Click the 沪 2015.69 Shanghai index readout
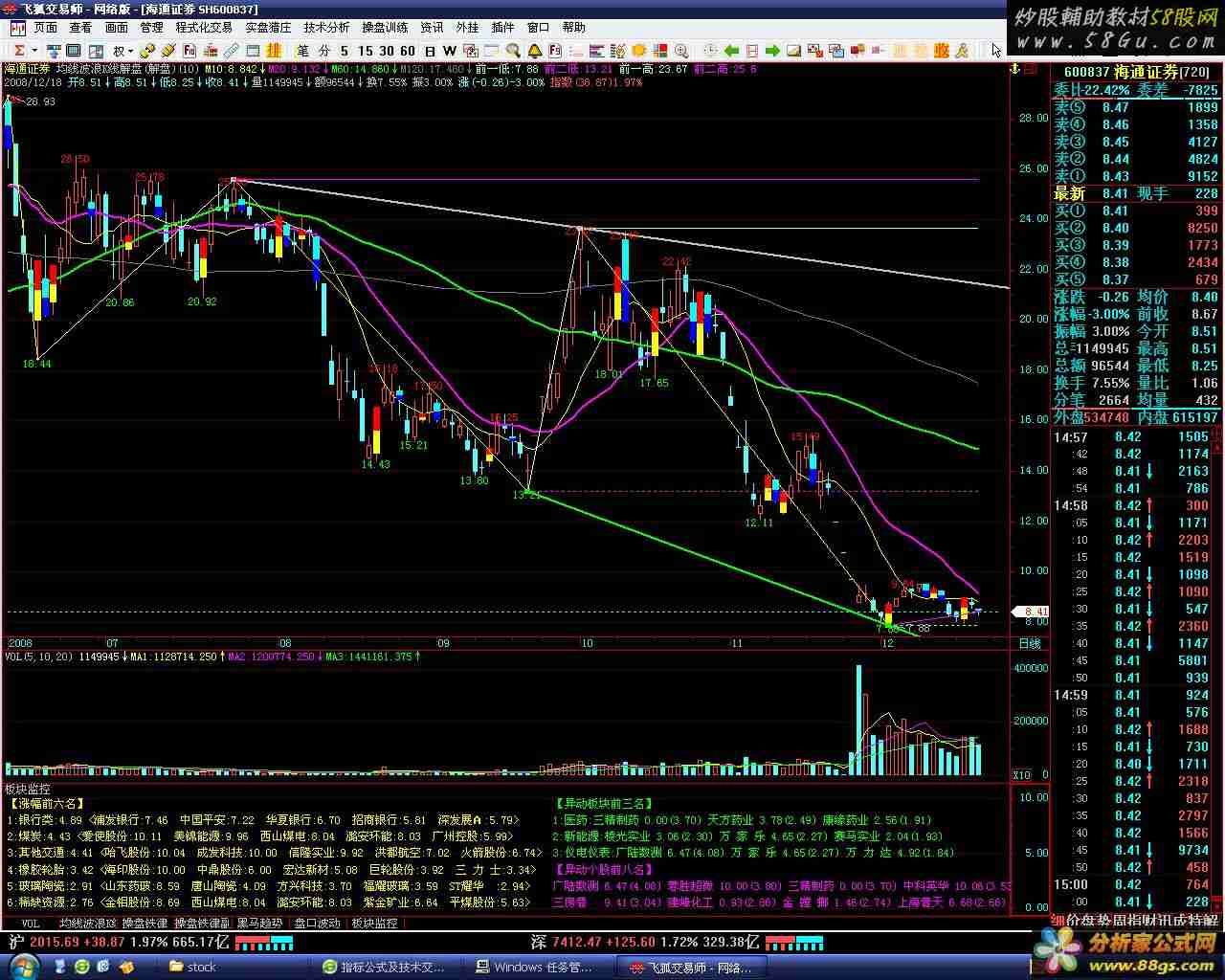The height and width of the screenshot is (980, 1225). pos(117,943)
